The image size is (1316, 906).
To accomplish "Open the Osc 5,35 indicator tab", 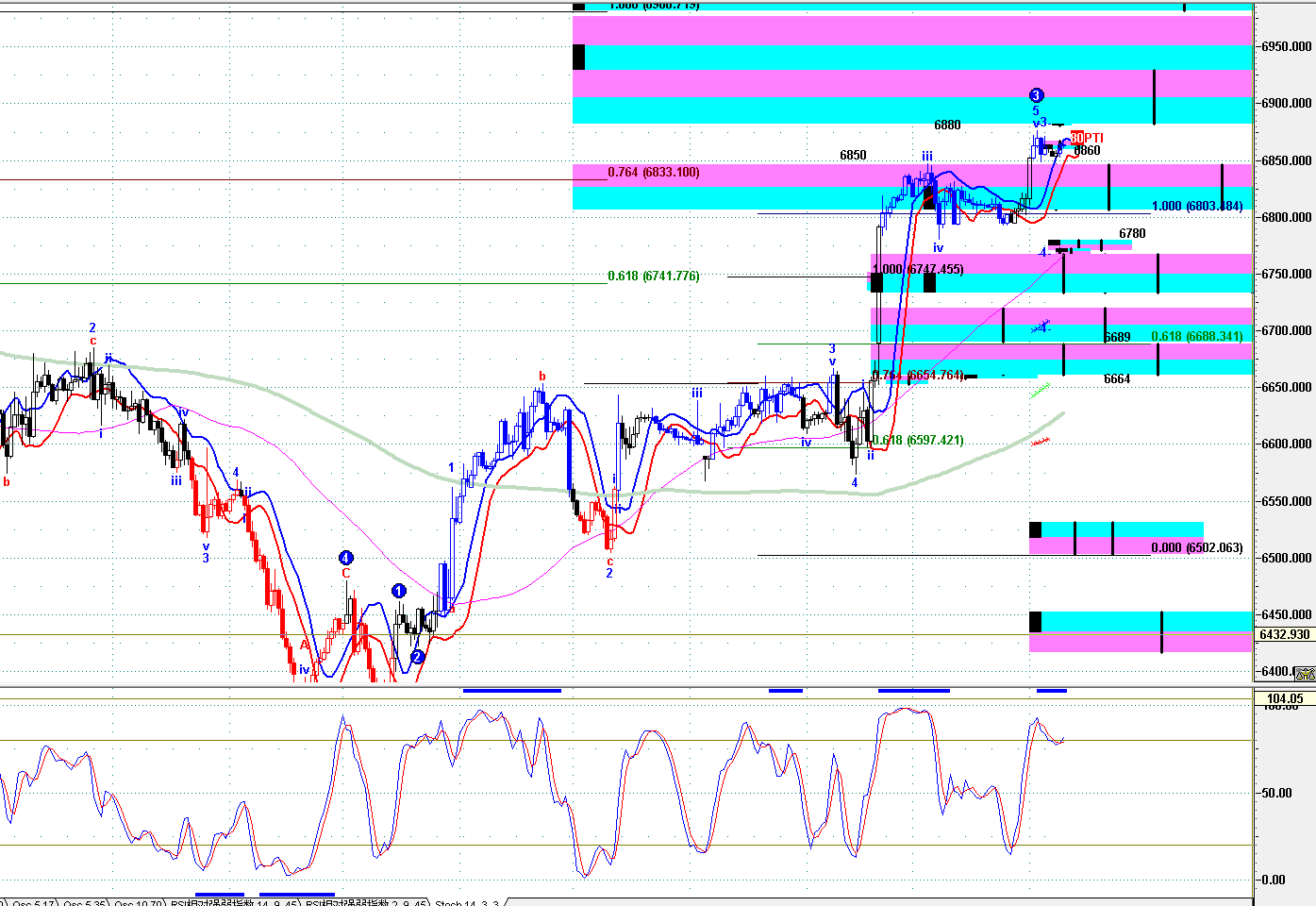I will pyautogui.click(x=83, y=903).
